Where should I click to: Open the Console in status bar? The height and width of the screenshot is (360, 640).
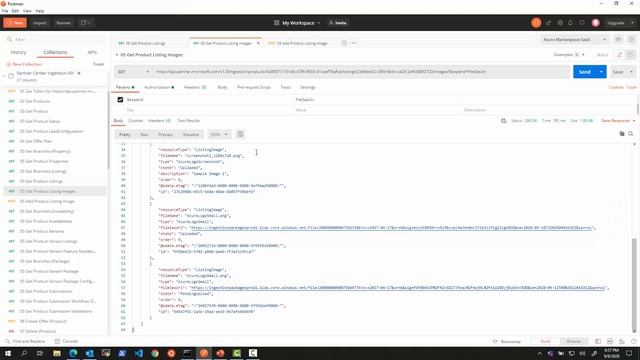click(x=66, y=341)
